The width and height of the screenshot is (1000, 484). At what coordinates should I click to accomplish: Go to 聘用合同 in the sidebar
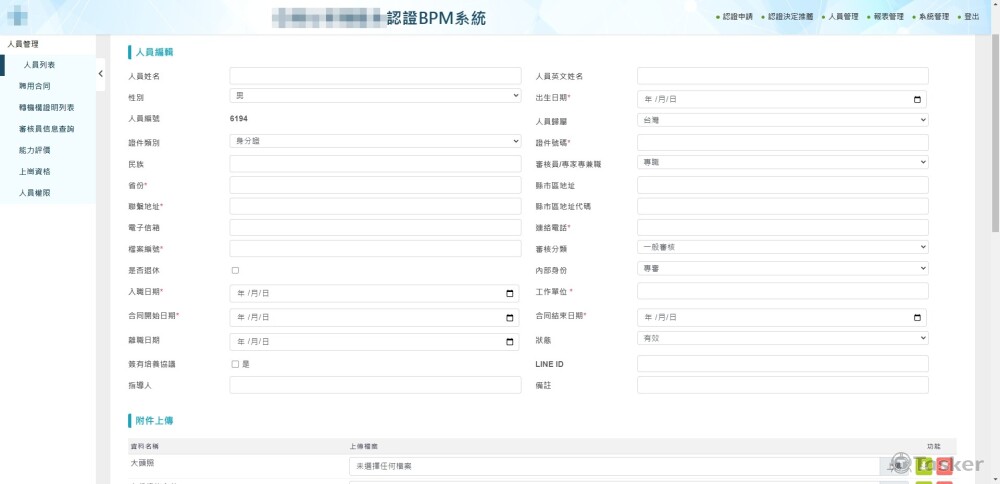click(x=34, y=86)
